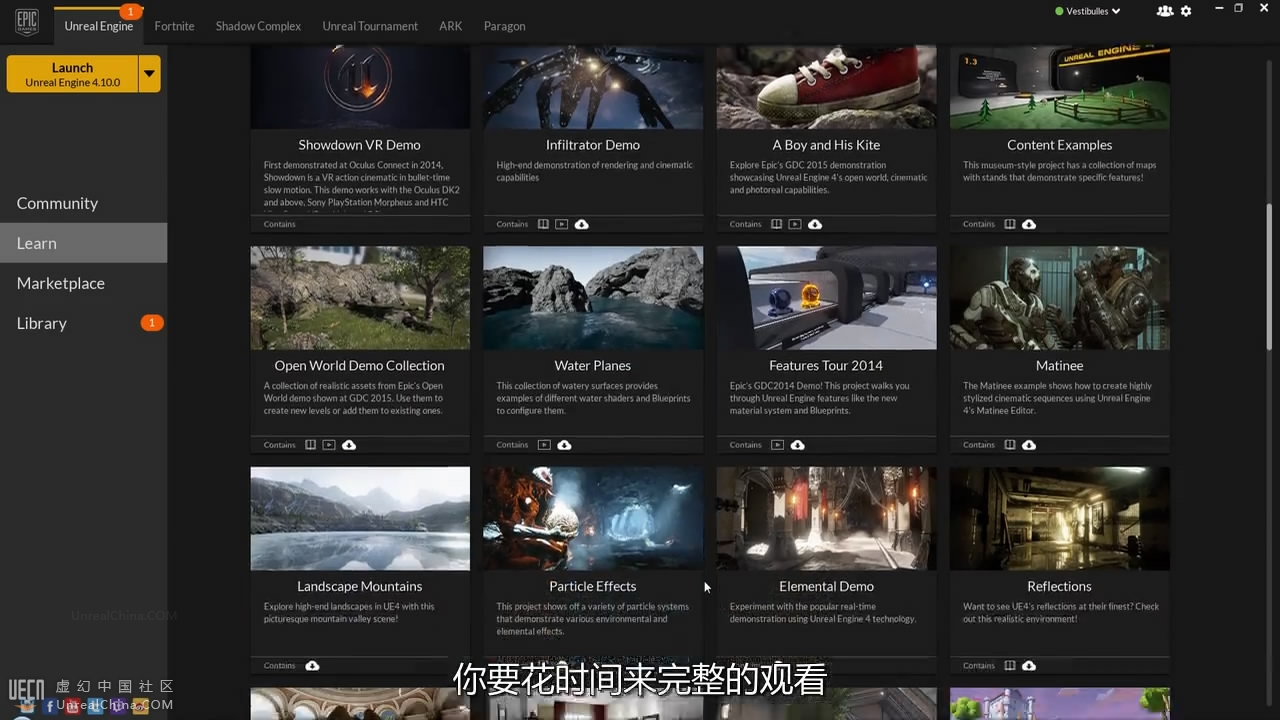Open documentation icon on Reflections card
Image resolution: width=1280 pixels, height=720 pixels.
click(1010, 666)
